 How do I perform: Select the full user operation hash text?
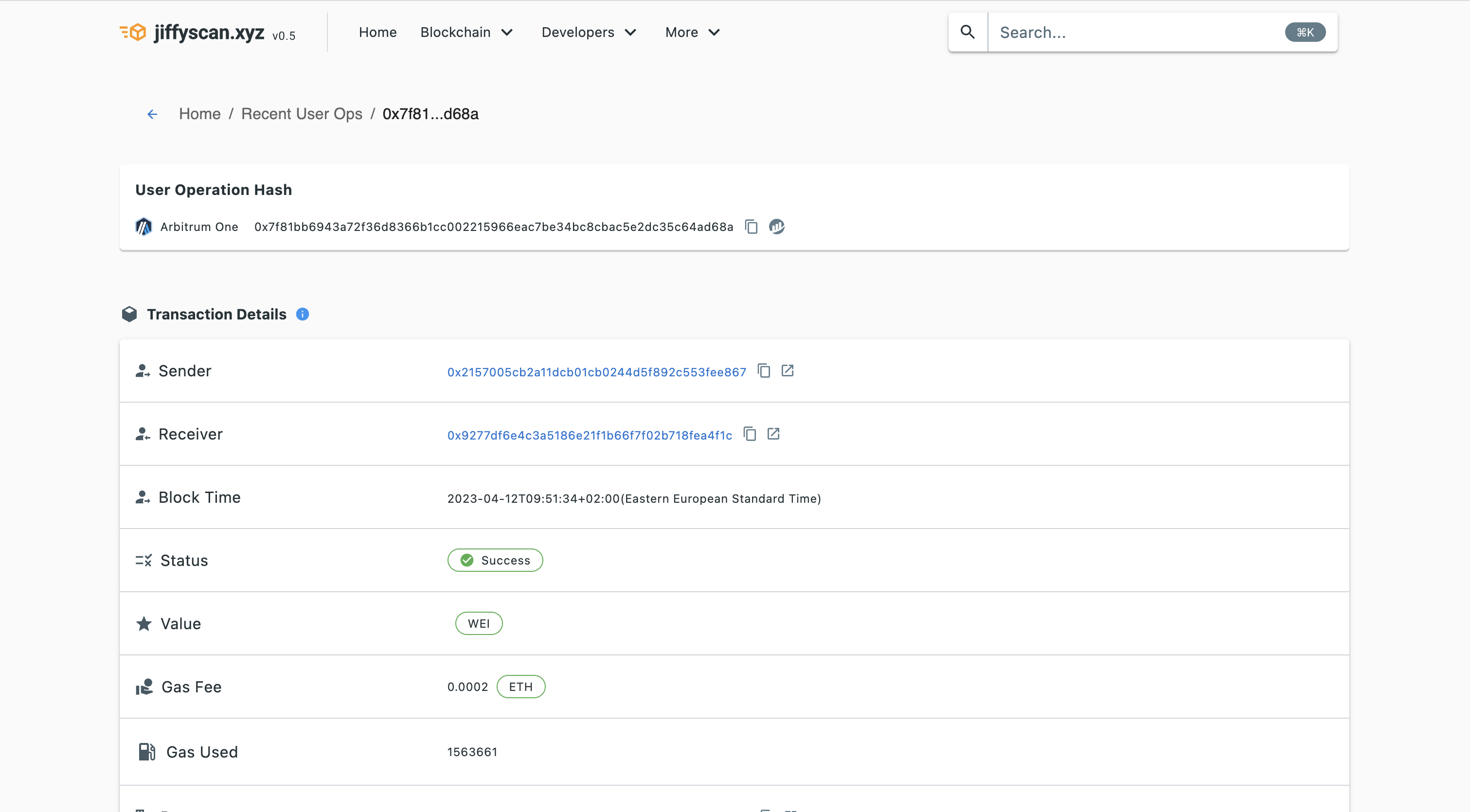pyautogui.click(x=494, y=227)
